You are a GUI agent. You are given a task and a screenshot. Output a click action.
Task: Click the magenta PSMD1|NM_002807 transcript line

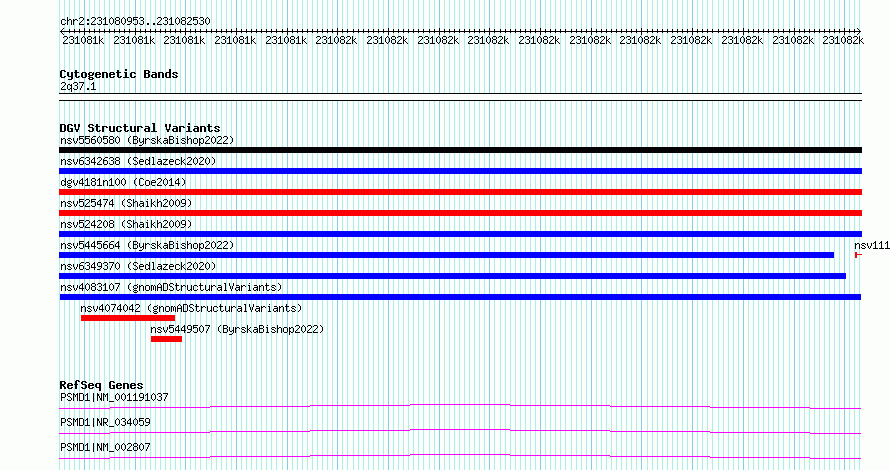tap(460, 456)
